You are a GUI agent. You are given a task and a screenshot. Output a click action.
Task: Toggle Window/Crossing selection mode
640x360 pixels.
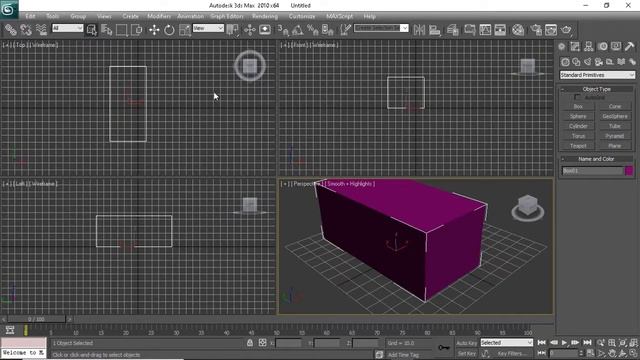coord(137,29)
